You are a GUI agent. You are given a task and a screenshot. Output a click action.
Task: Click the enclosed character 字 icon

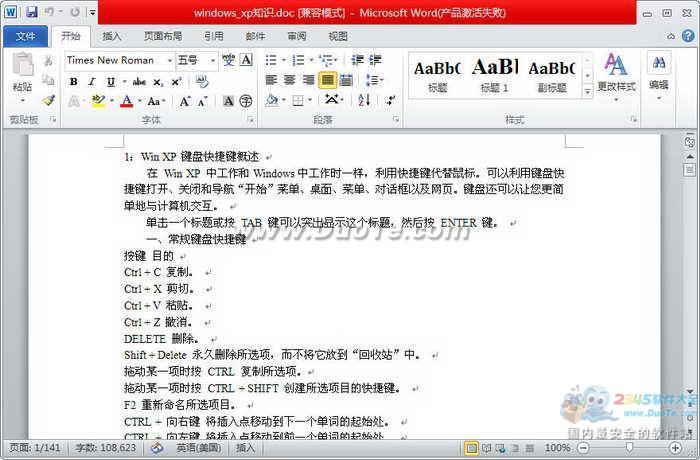pyautogui.click(x=246, y=101)
